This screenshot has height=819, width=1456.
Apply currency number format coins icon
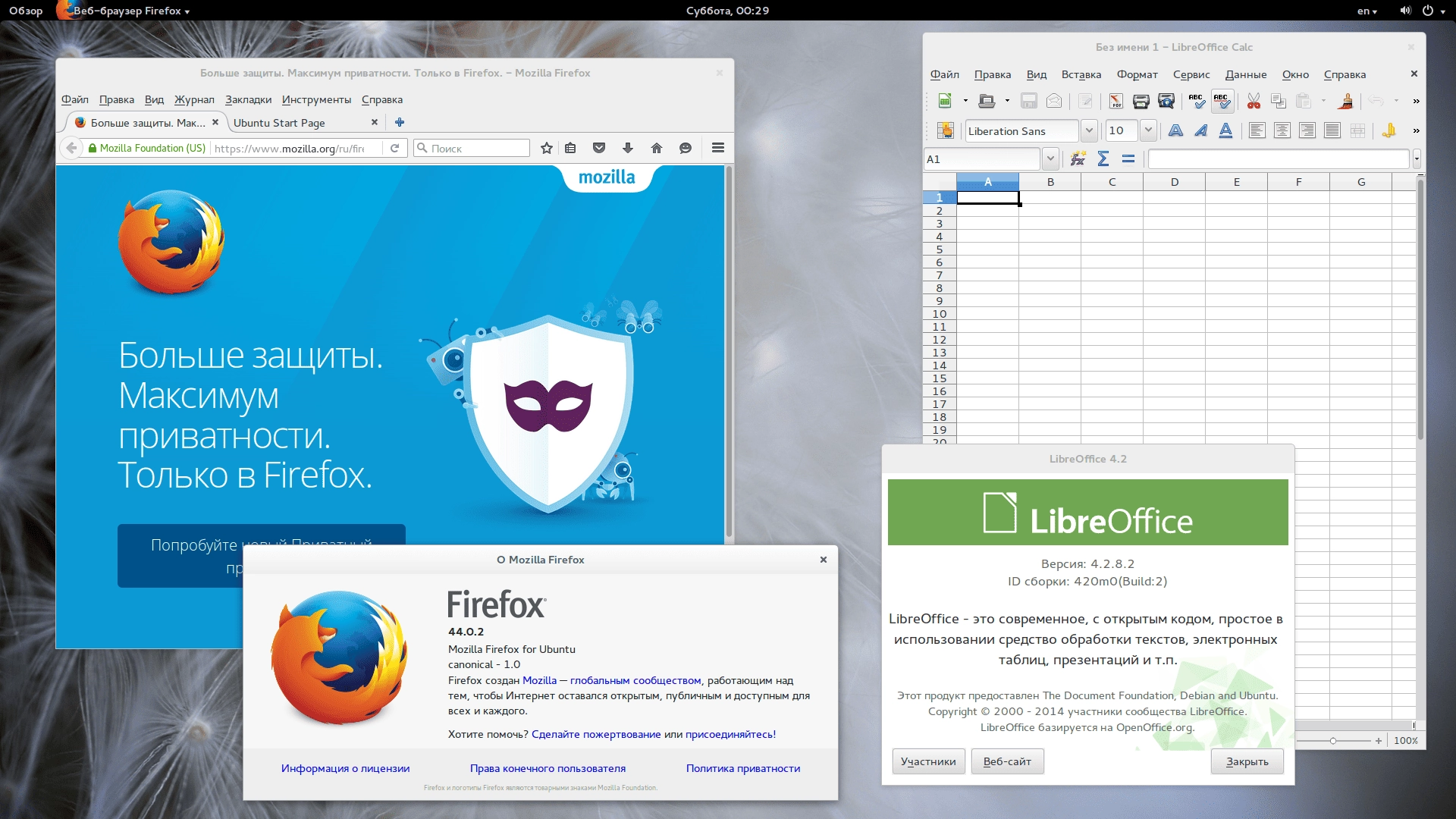tap(1389, 130)
